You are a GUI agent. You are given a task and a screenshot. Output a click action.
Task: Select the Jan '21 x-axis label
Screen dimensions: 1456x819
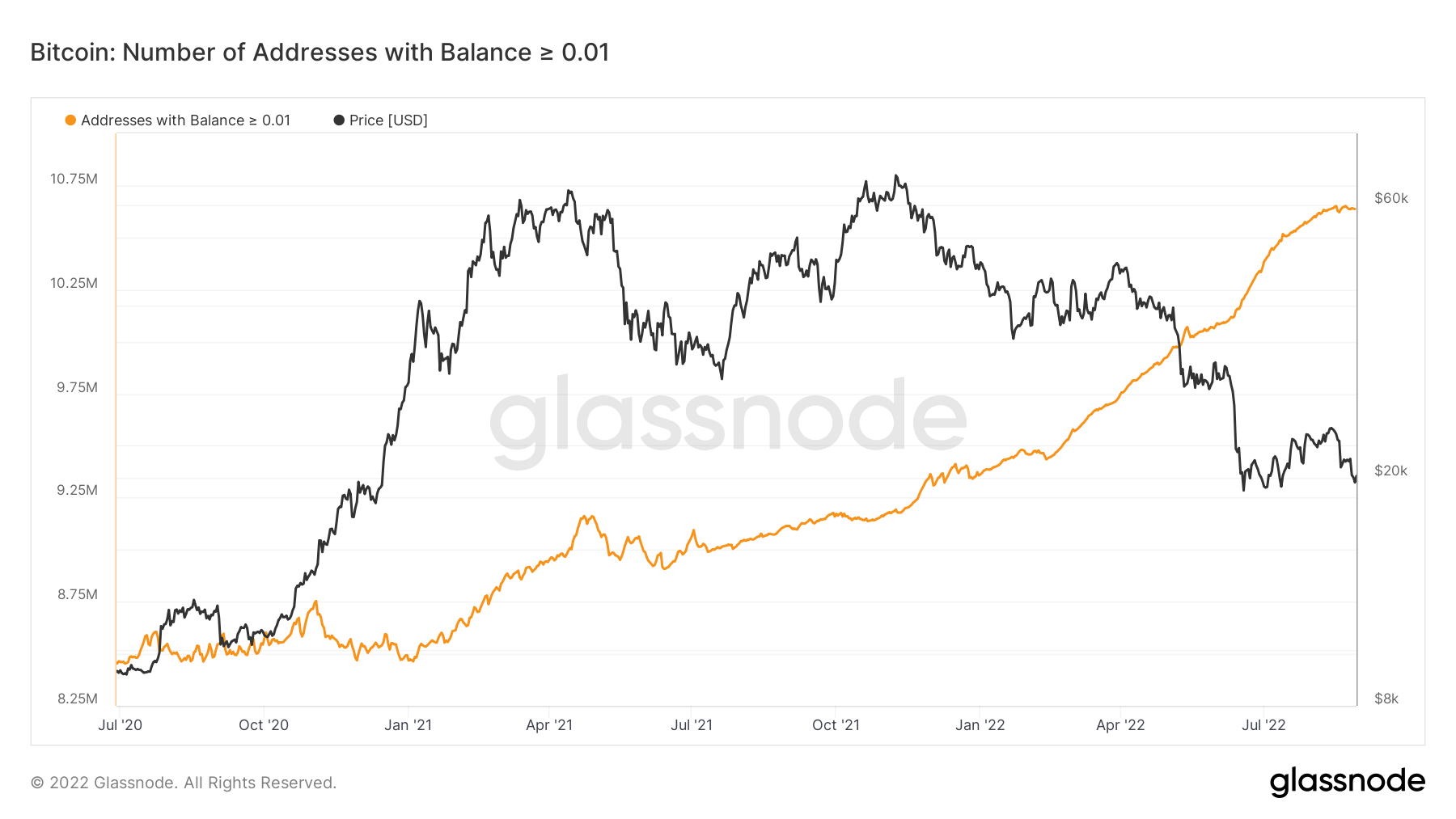point(408,725)
